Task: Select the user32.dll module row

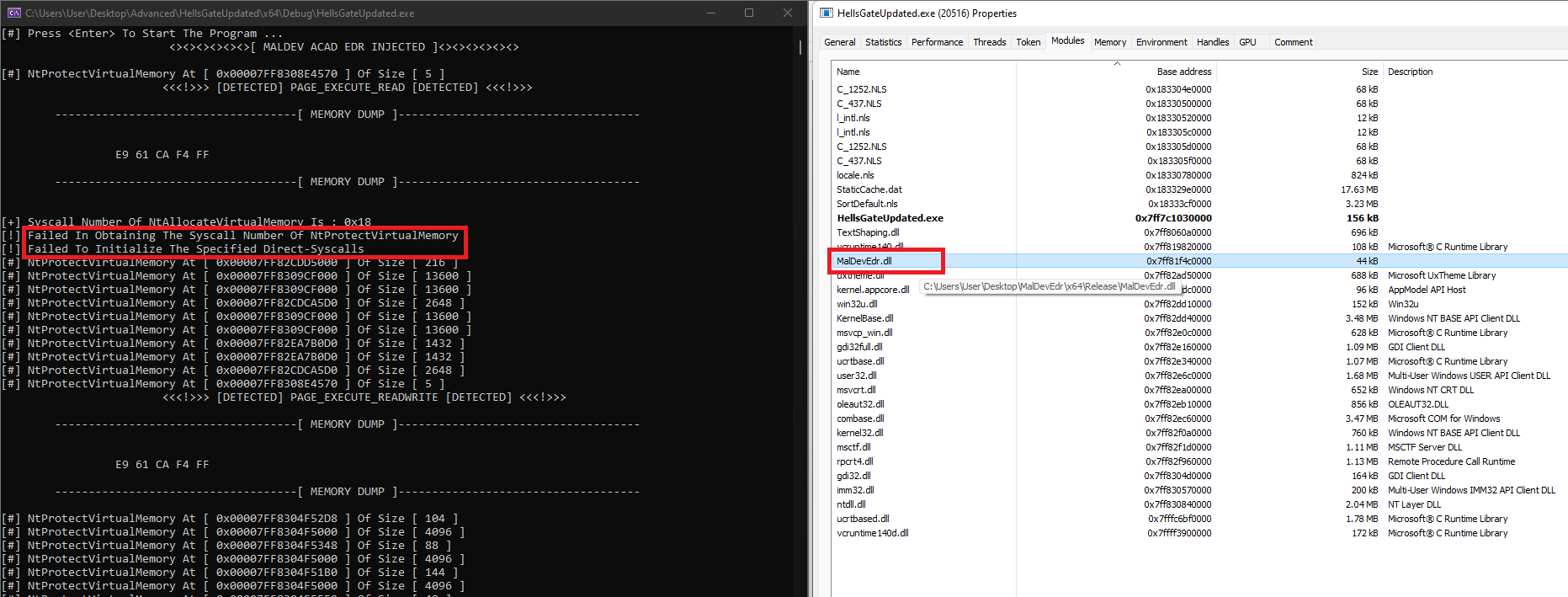Action: (1199, 376)
